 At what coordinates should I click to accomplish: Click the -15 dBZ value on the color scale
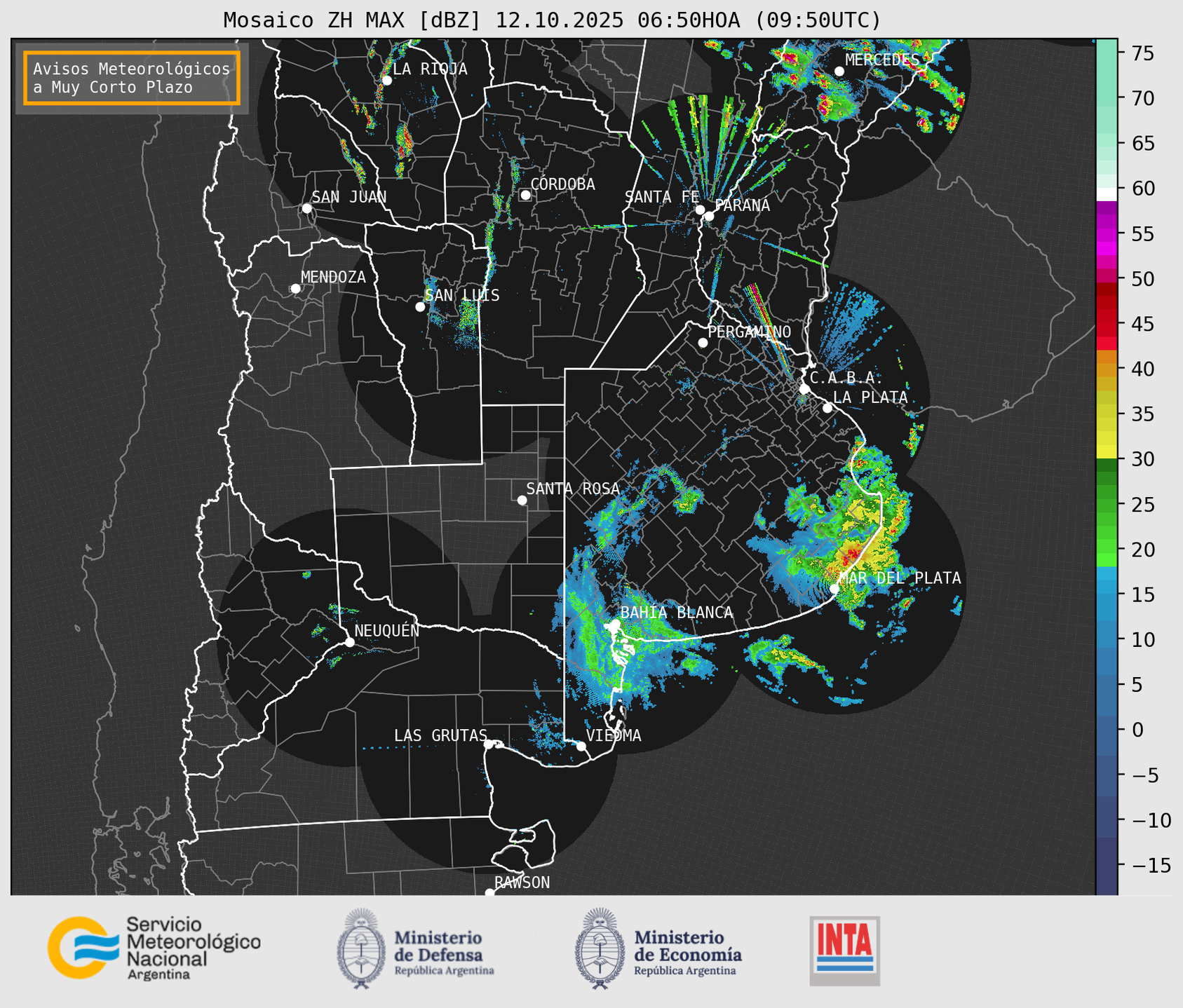pos(1151,865)
